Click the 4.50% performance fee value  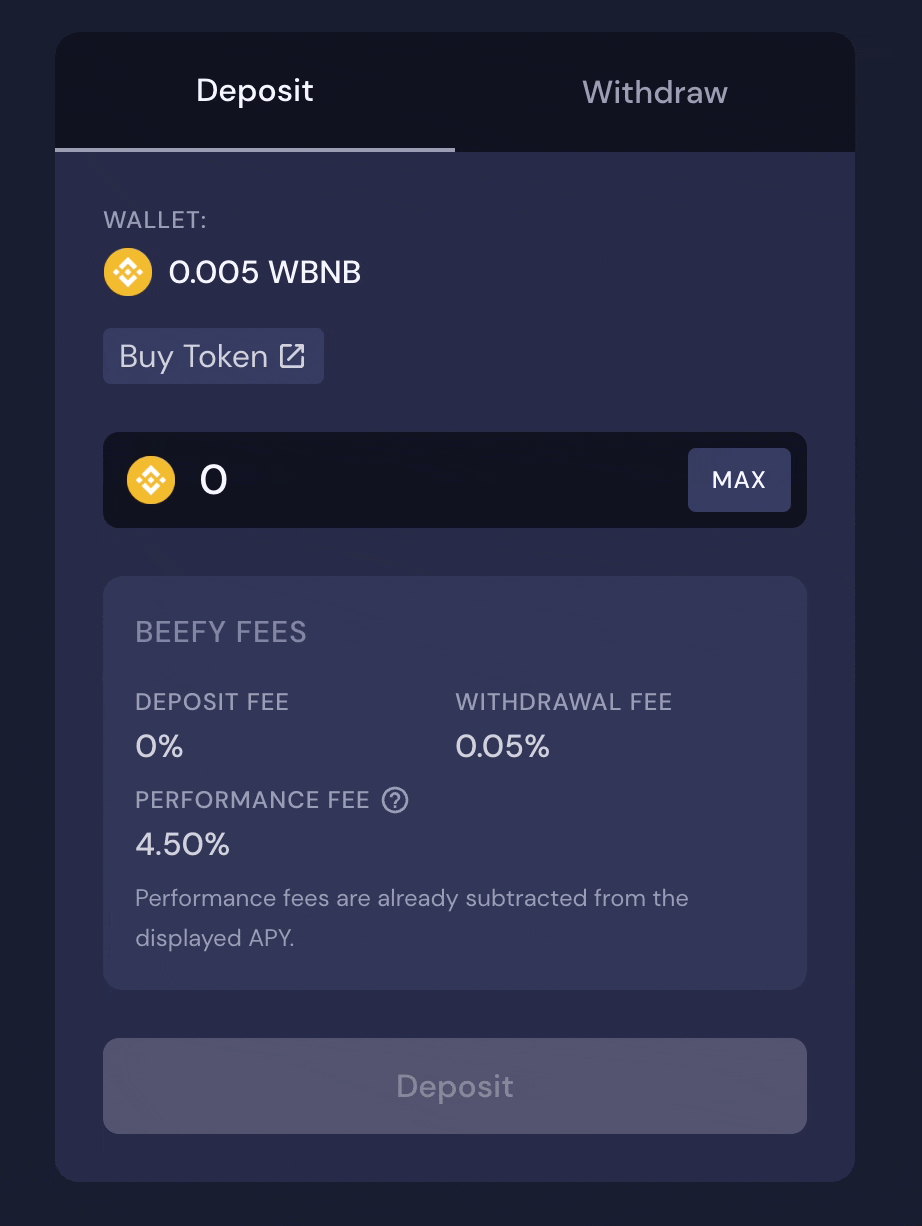182,844
